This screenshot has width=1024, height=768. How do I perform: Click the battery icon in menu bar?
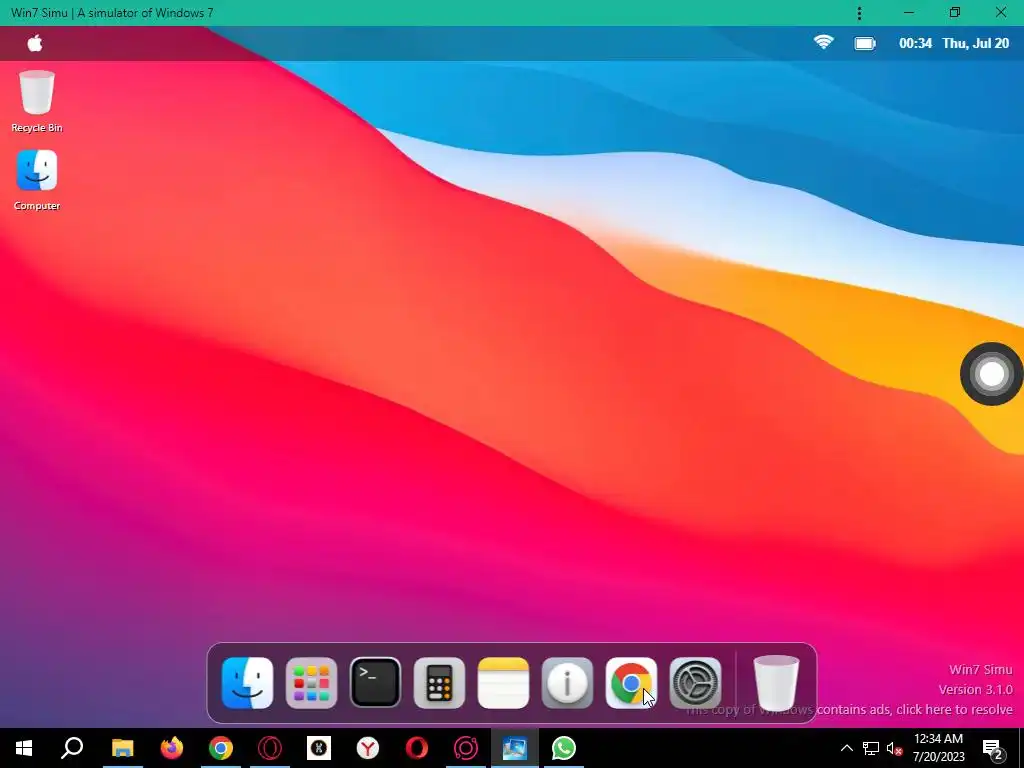coord(865,43)
